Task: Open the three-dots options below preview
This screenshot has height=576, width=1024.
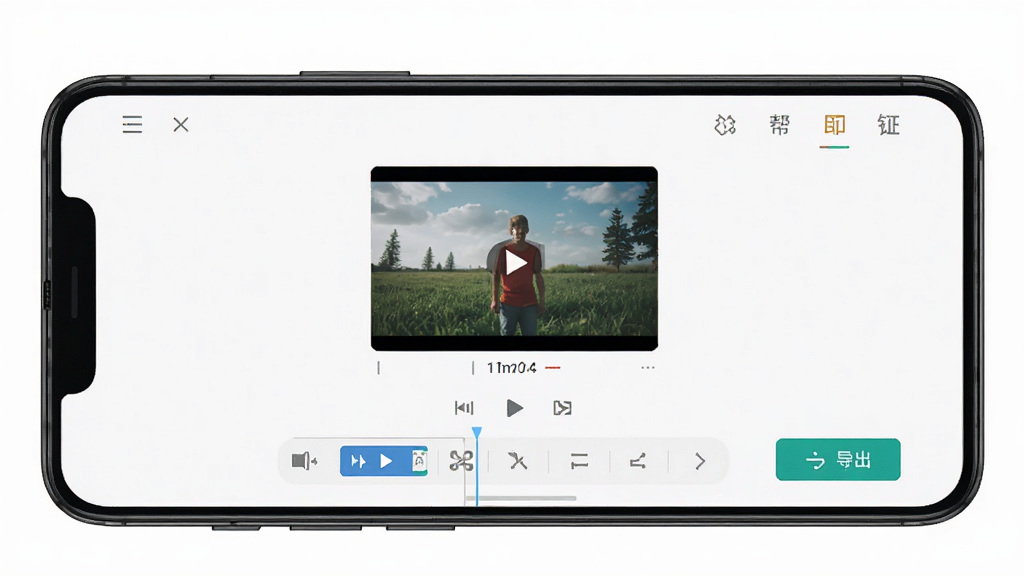Action: tap(647, 368)
